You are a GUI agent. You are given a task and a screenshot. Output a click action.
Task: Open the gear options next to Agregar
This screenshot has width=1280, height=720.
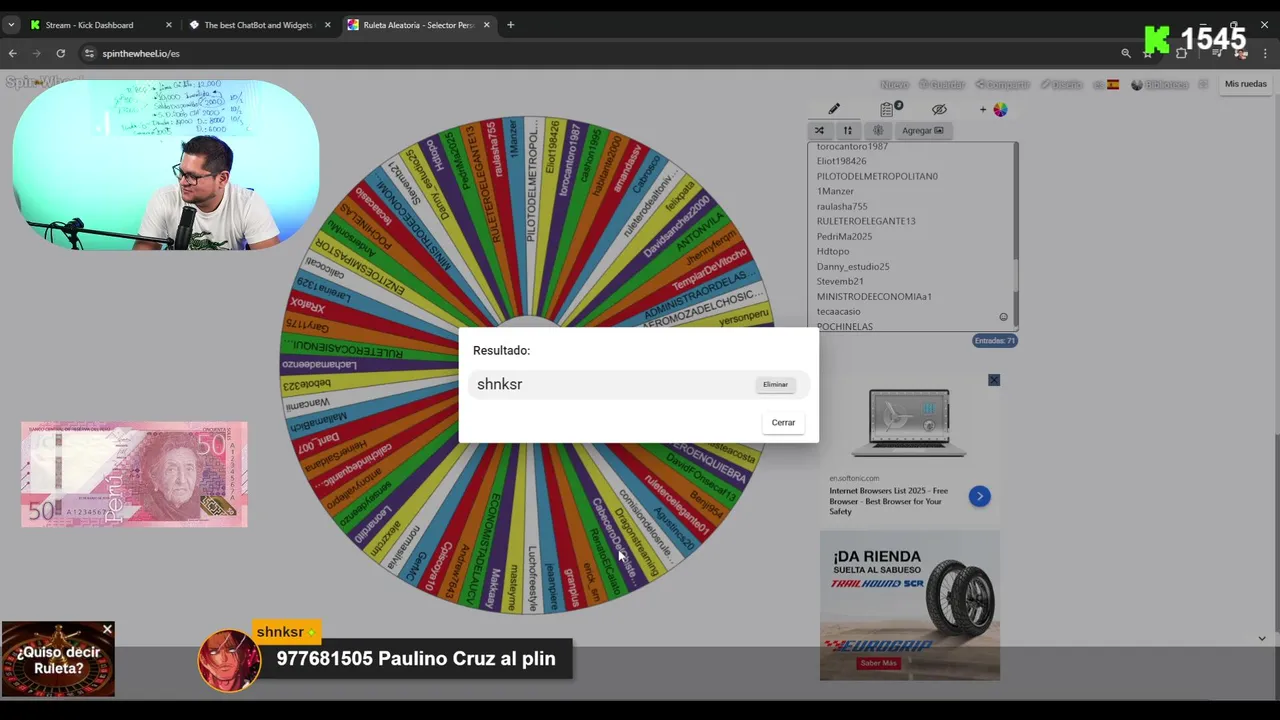click(878, 130)
